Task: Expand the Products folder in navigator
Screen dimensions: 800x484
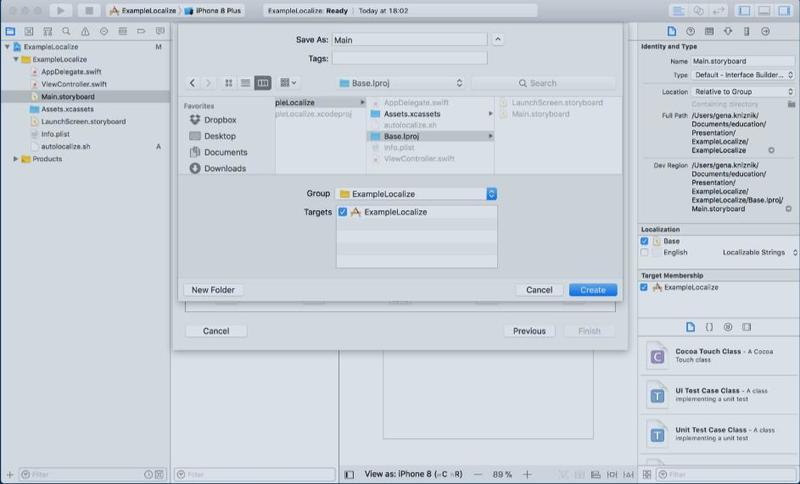Action: 16,159
